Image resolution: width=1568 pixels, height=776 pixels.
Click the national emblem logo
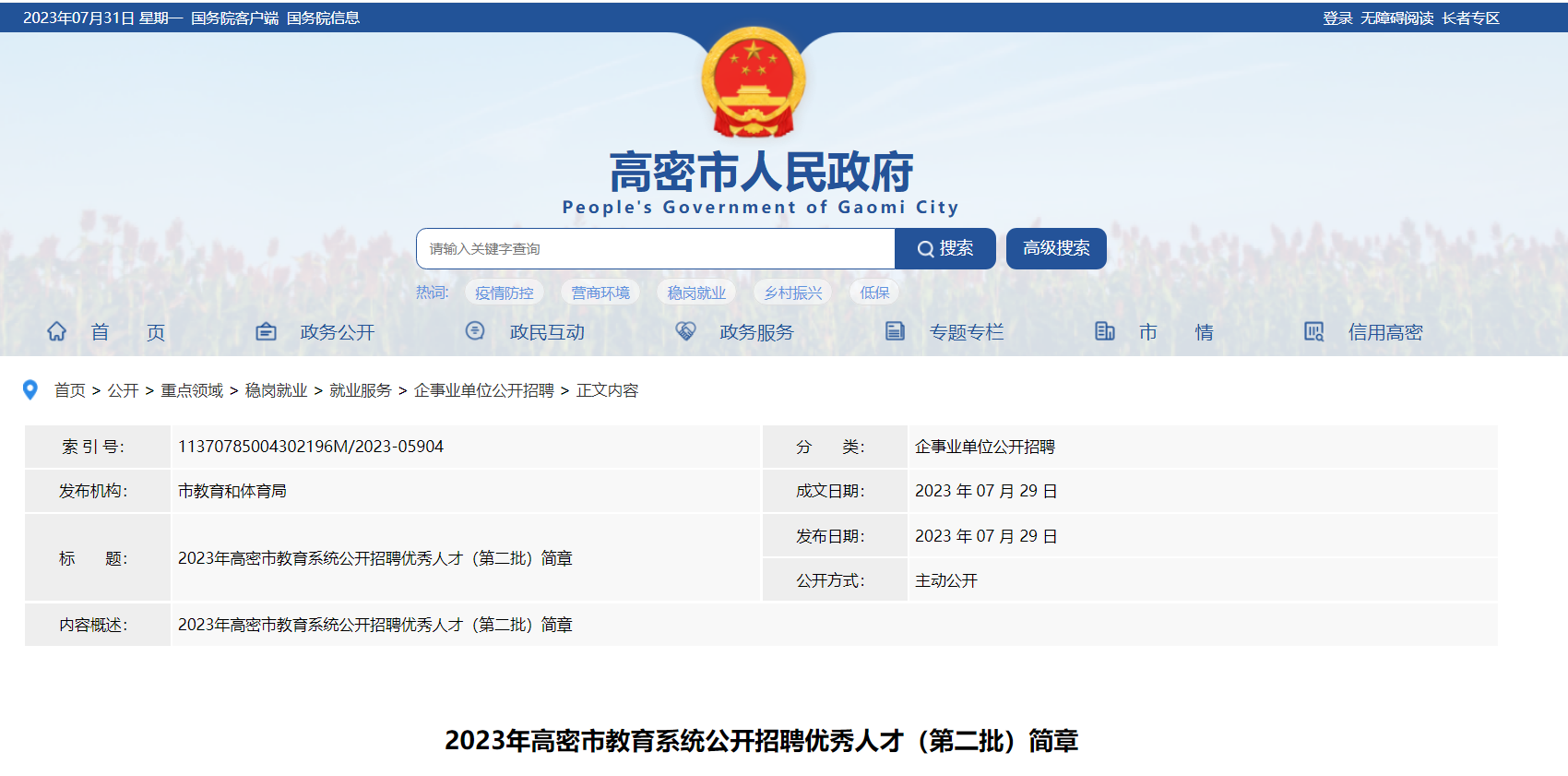click(754, 82)
